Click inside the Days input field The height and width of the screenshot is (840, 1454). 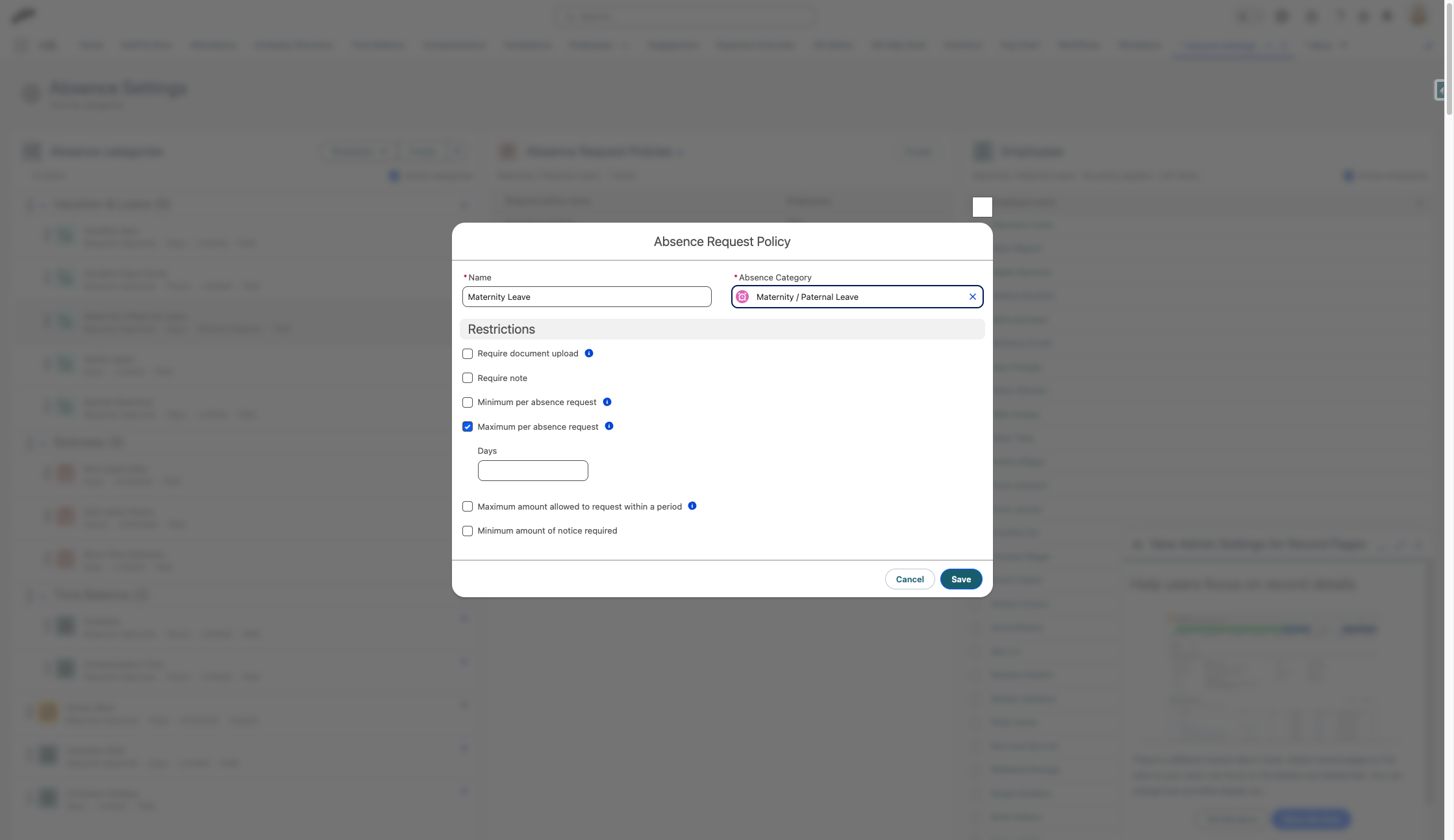coord(533,470)
